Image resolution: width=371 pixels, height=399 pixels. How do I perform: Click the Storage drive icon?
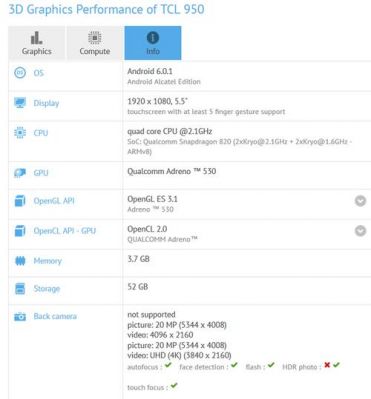tap(20, 289)
